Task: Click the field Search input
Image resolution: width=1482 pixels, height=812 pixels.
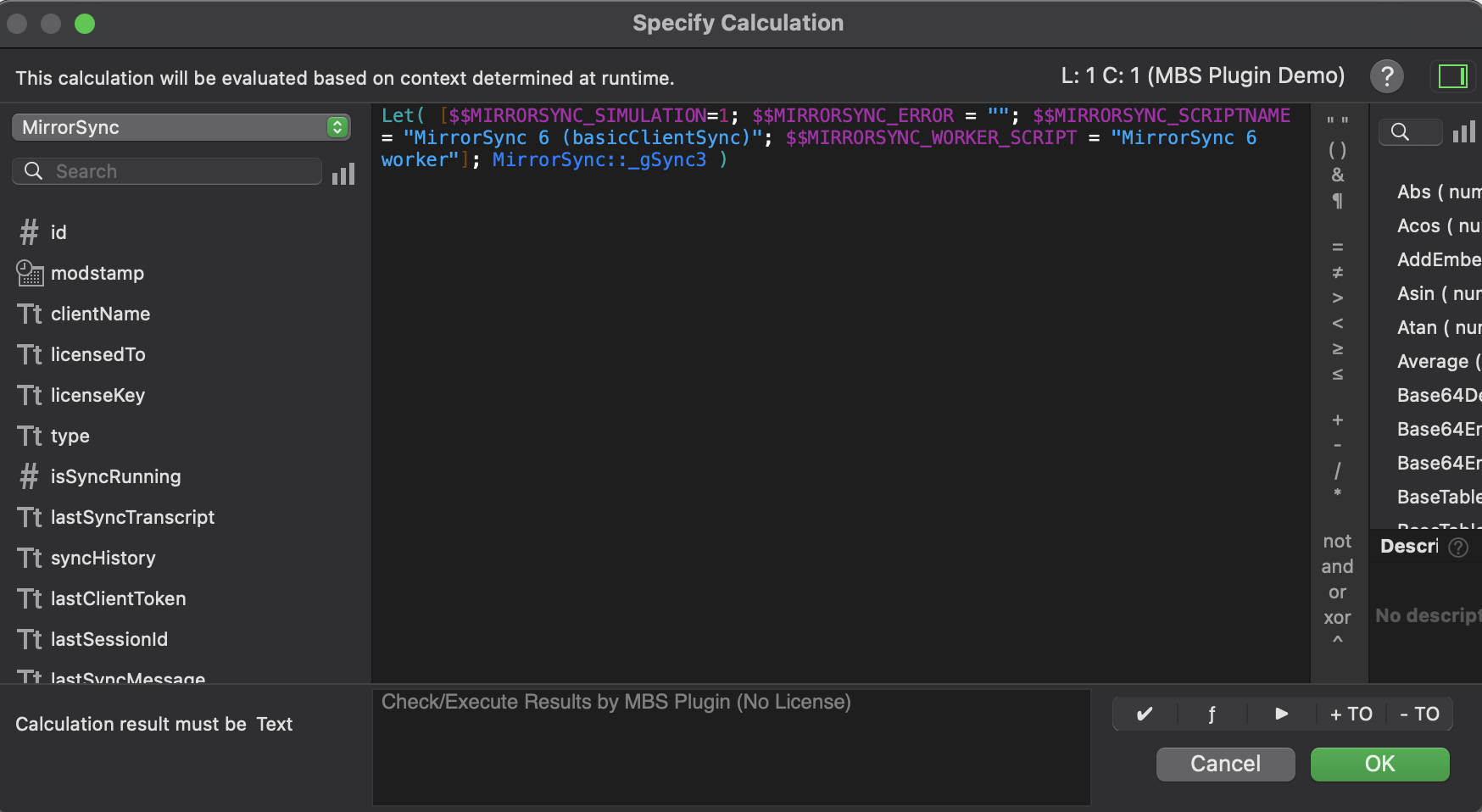Action: tap(167, 171)
